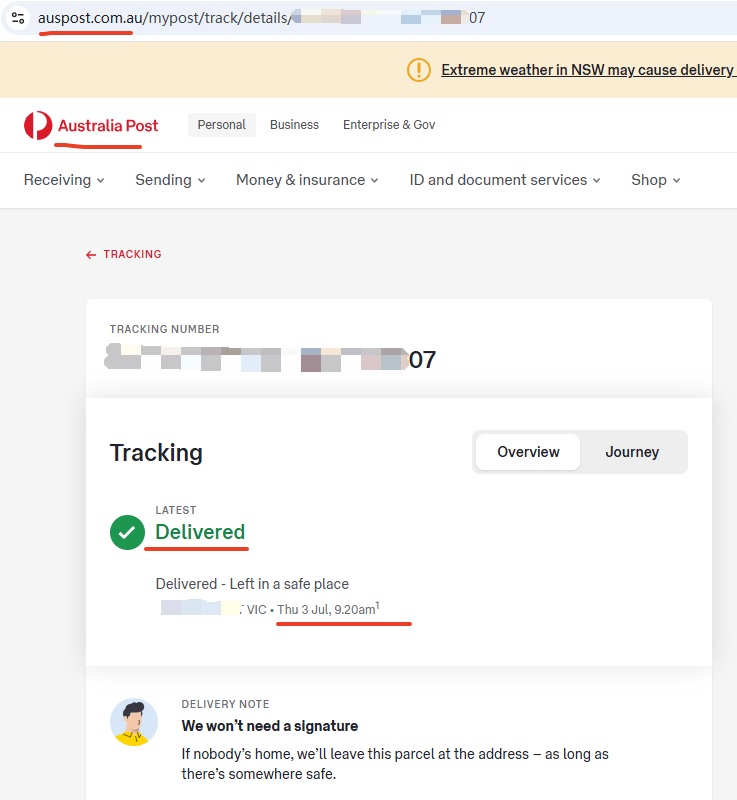Select the Personal tab
This screenshot has height=800, width=737.
(221, 125)
